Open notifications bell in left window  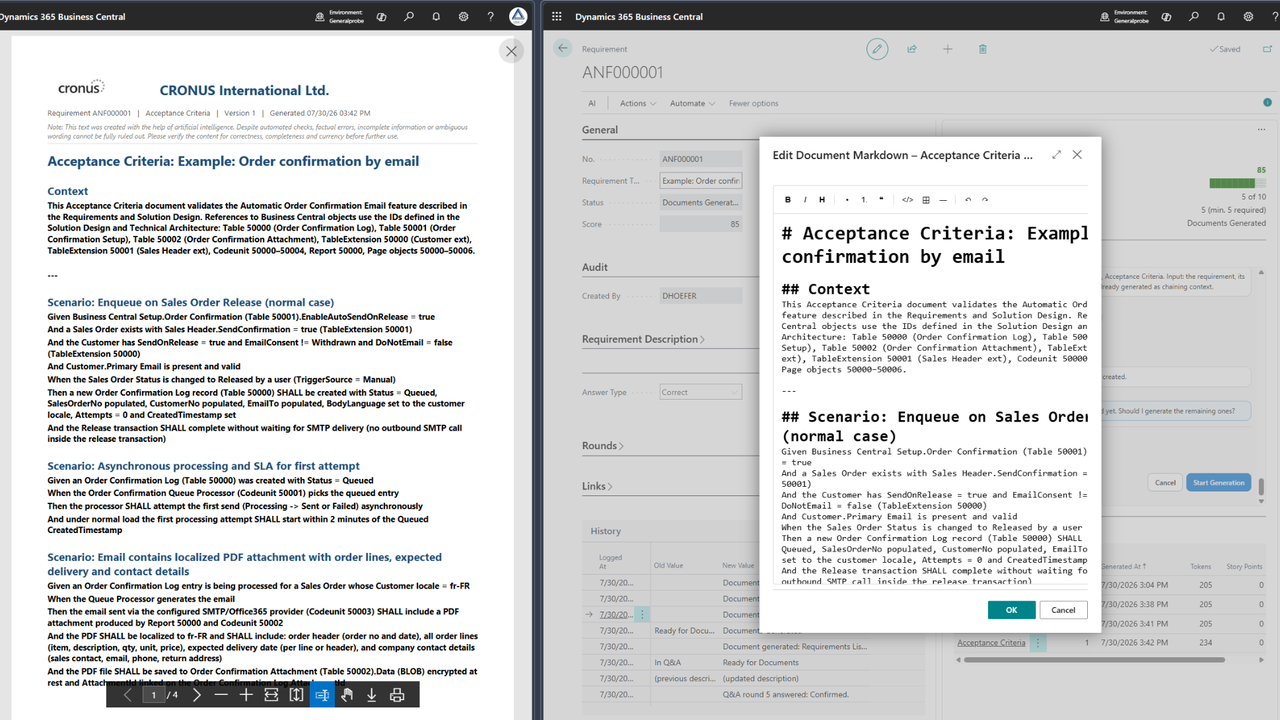tap(436, 16)
